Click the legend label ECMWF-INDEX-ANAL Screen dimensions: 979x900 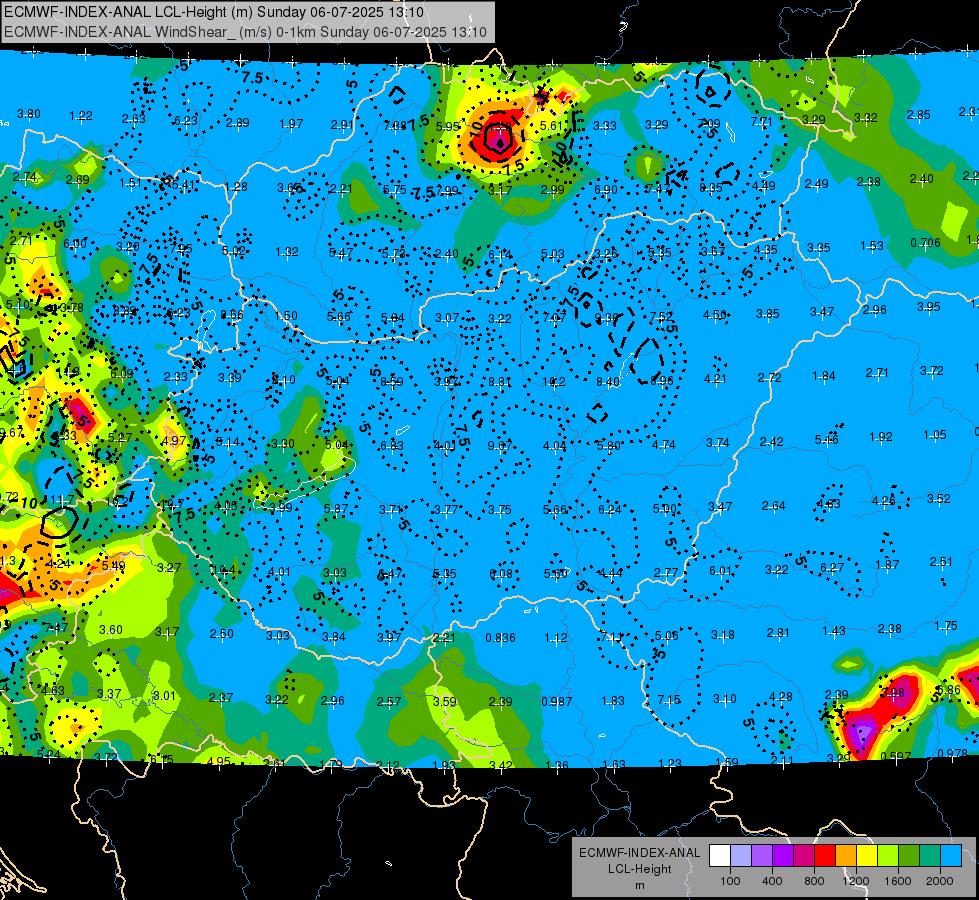[639, 853]
